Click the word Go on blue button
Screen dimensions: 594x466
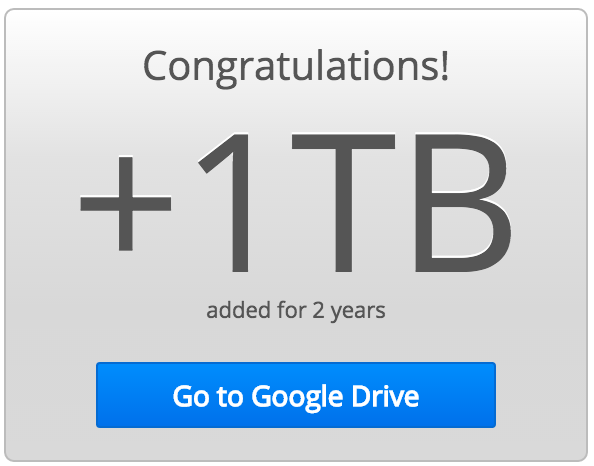pos(191,396)
